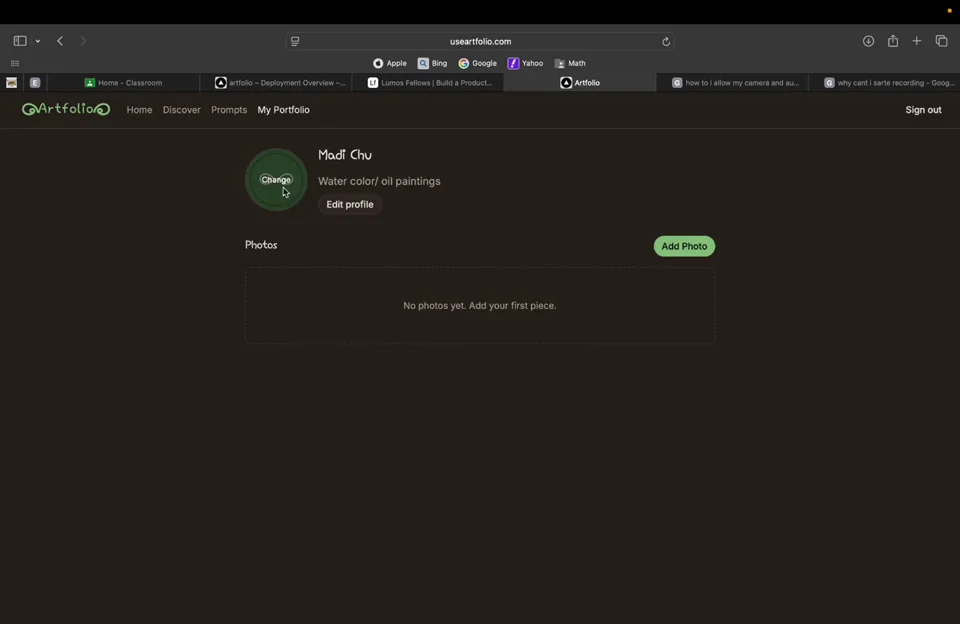Show the tab overview icon
960x624 pixels.
point(942,41)
